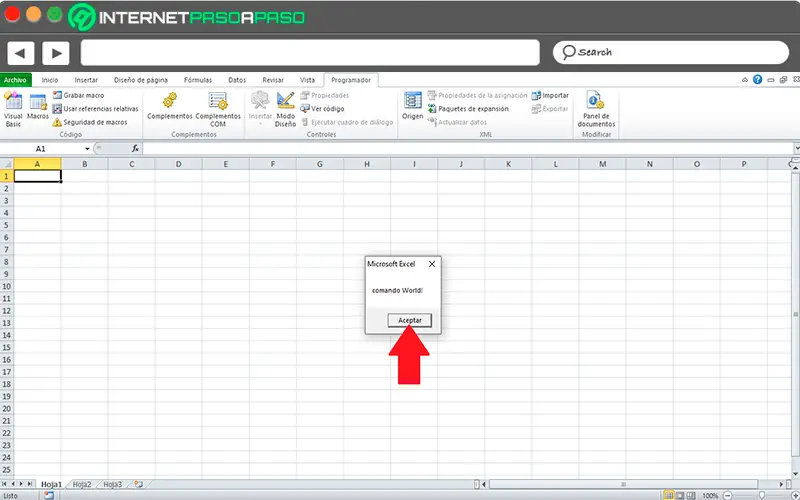Select the Hoja1 sheet tab
Viewport: 800px width, 500px height.
(51, 484)
